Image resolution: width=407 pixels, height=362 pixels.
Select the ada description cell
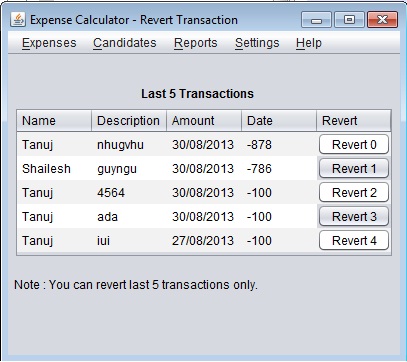129,217
